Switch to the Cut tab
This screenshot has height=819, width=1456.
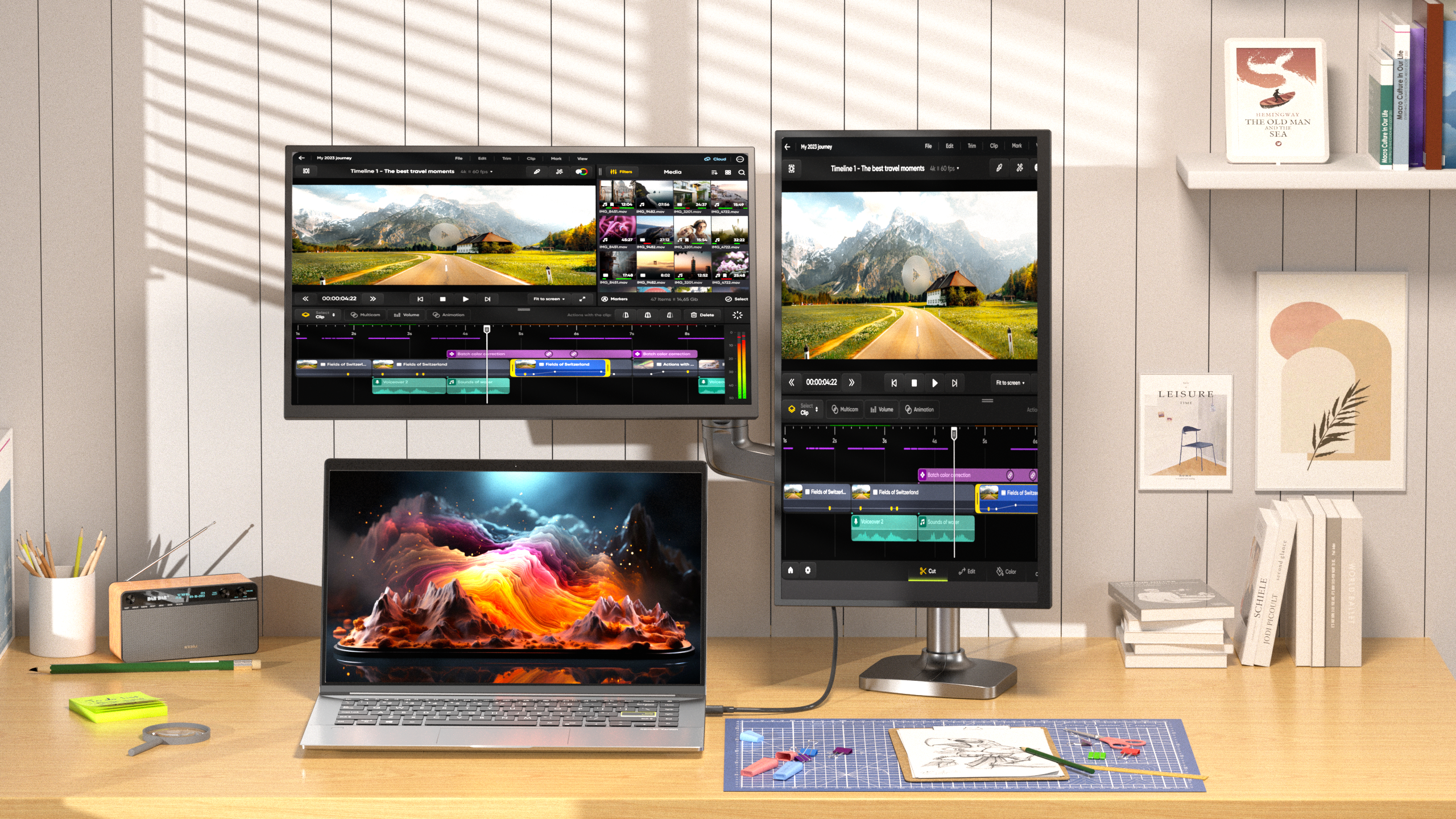point(928,572)
